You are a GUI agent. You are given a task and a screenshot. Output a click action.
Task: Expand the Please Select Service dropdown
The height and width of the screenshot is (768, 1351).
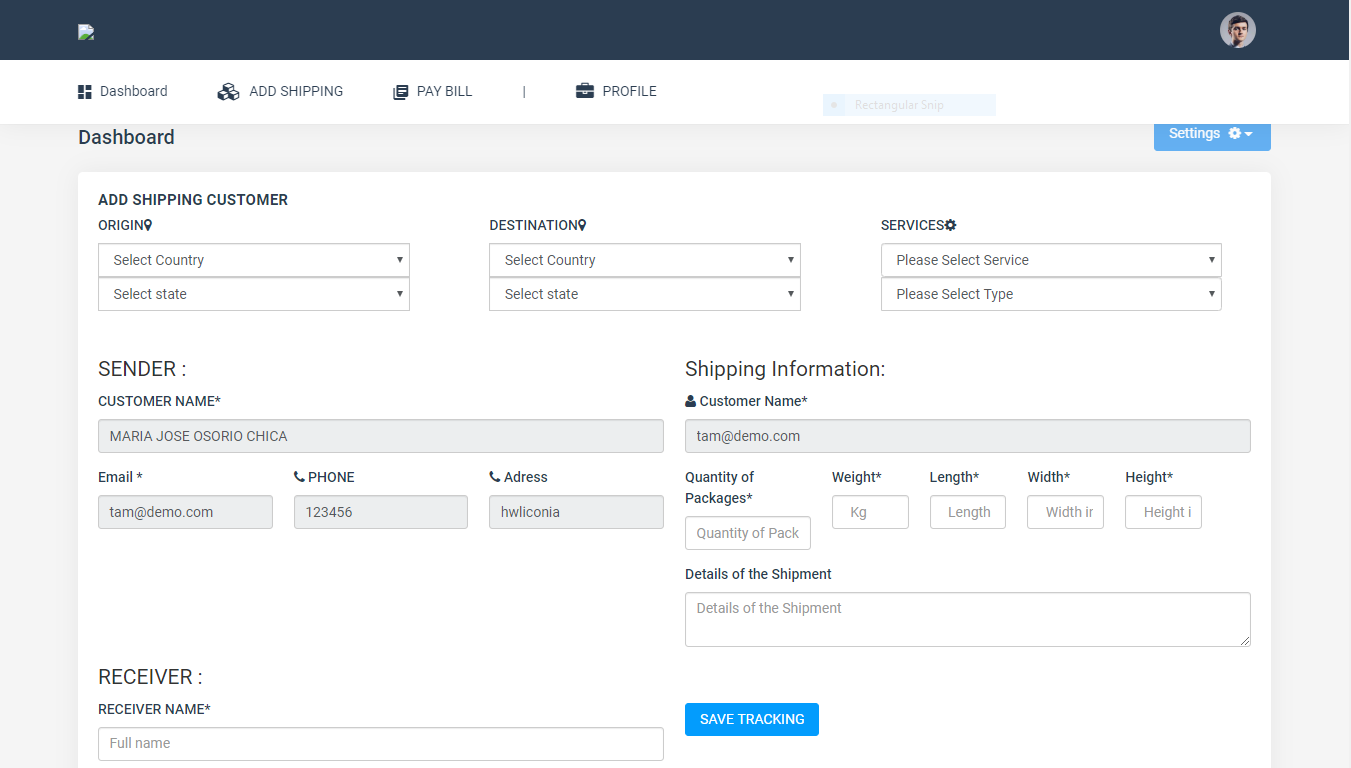pyautogui.click(x=1051, y=260)
